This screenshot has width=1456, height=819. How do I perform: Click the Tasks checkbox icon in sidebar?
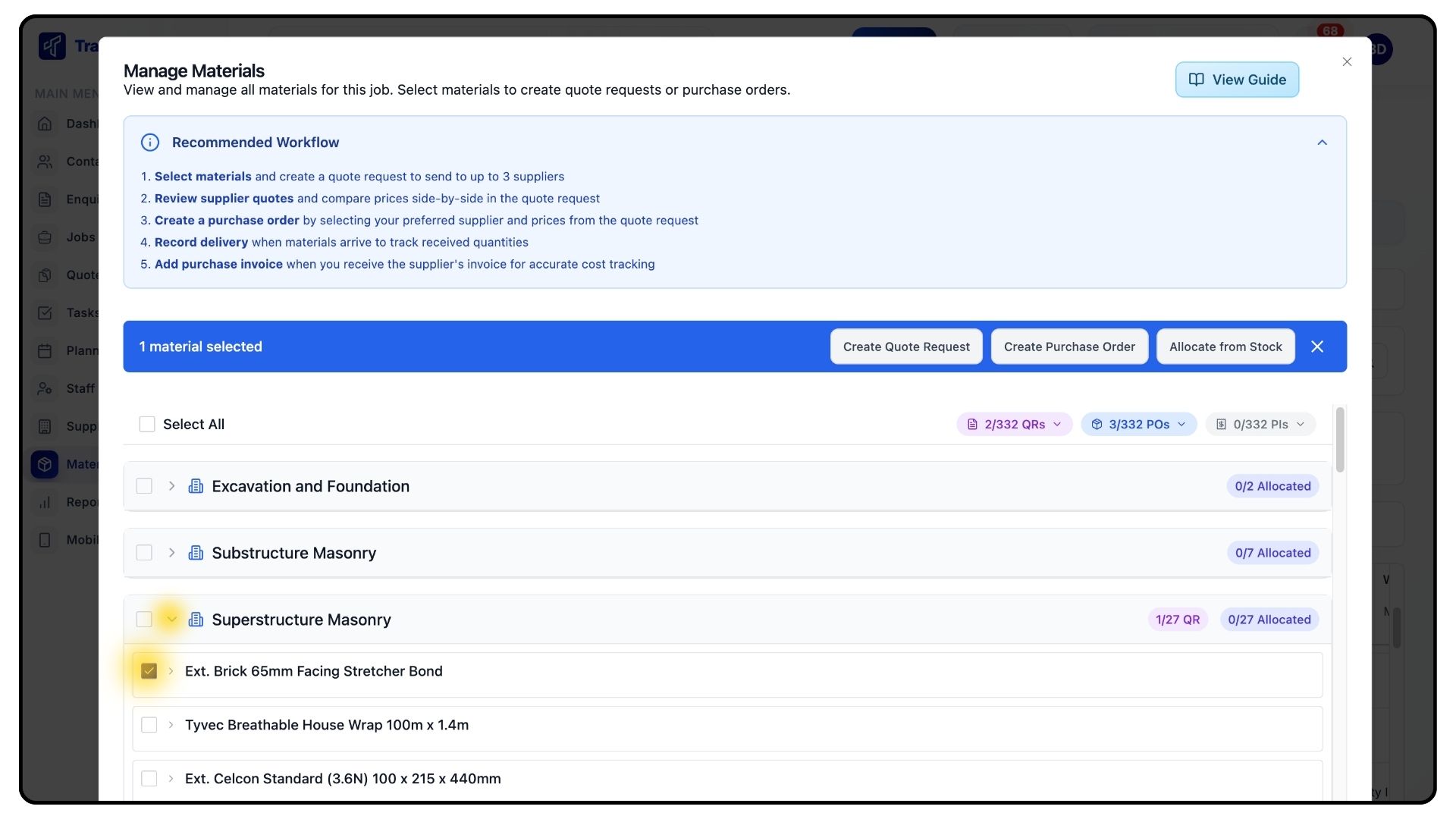click(x=45, y=313)
